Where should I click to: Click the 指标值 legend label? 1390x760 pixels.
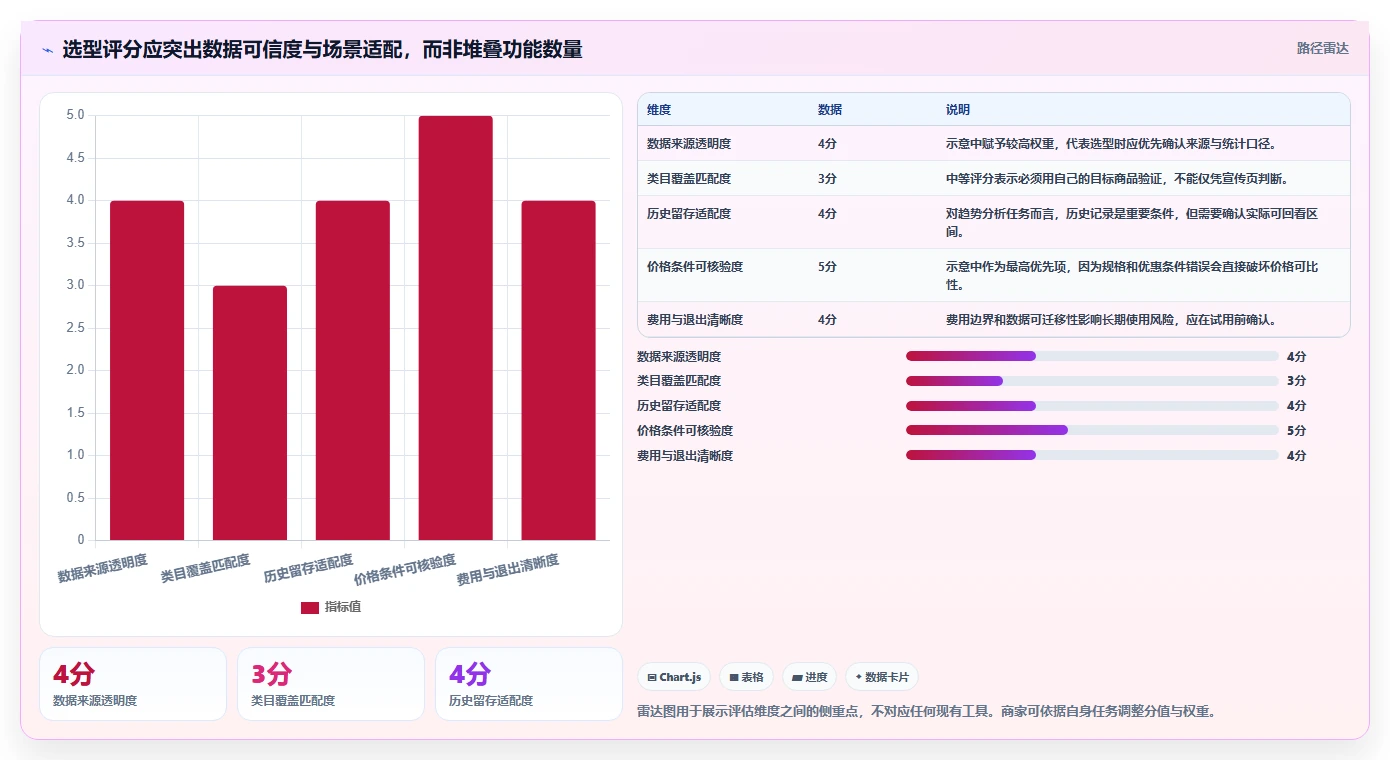343,607
